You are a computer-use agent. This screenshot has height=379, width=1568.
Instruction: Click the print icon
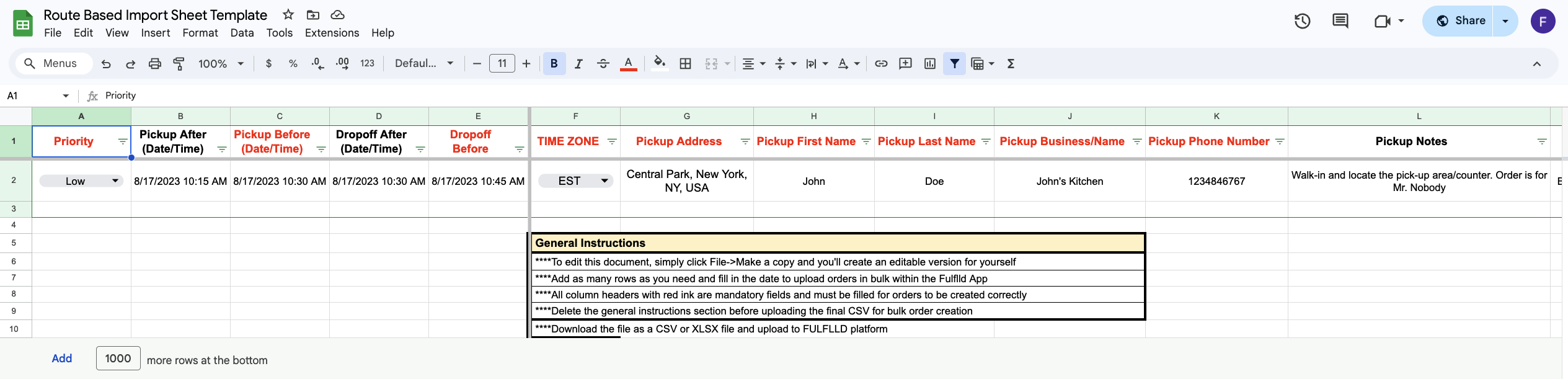pos(155,64)
